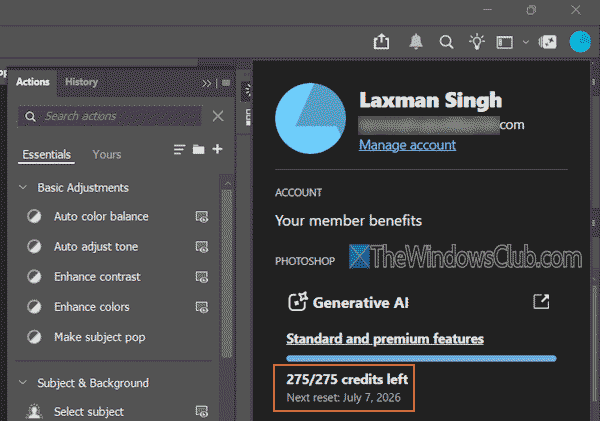
Task: Switch to the Actions tab
Action: point(33,82)
